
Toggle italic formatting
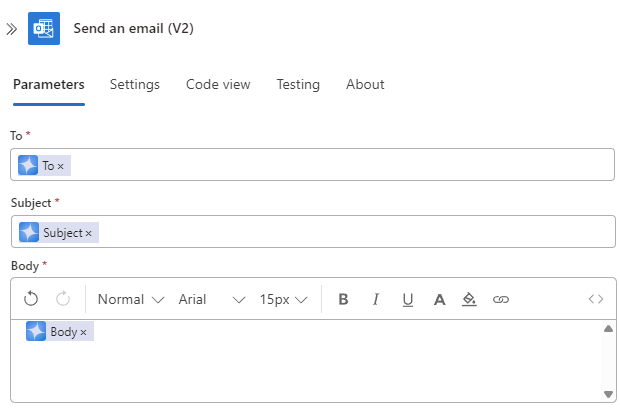coord(376,299)
